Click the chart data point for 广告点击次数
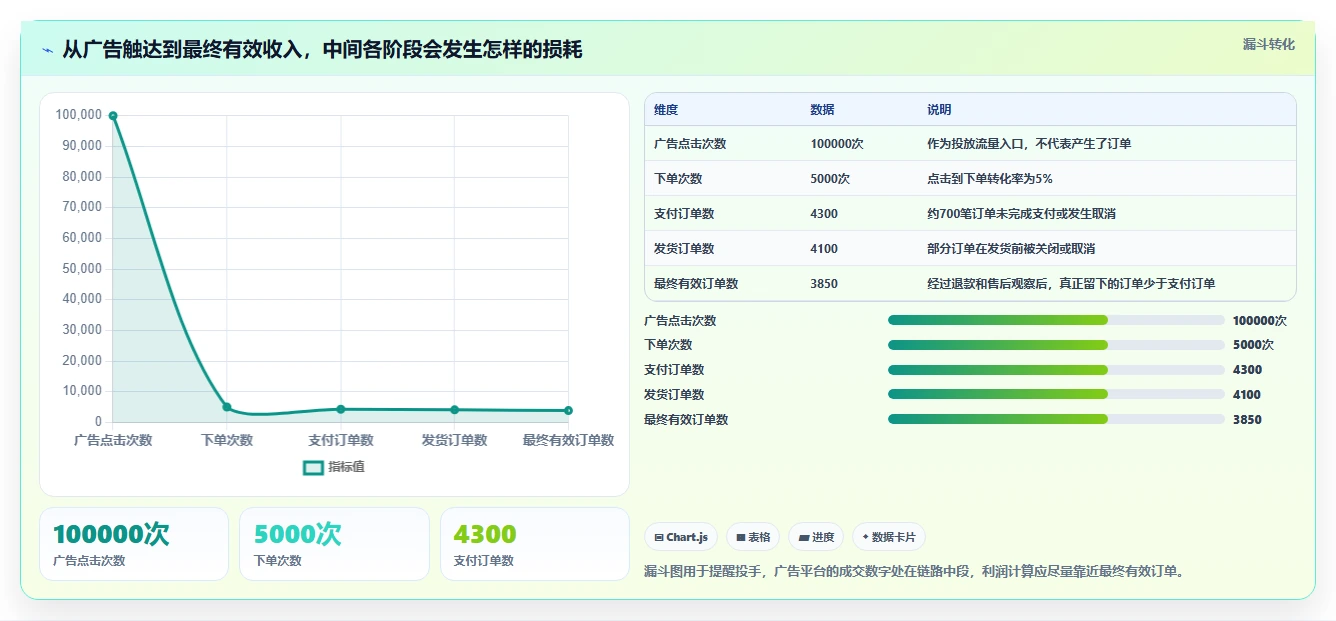 [113, 116]
